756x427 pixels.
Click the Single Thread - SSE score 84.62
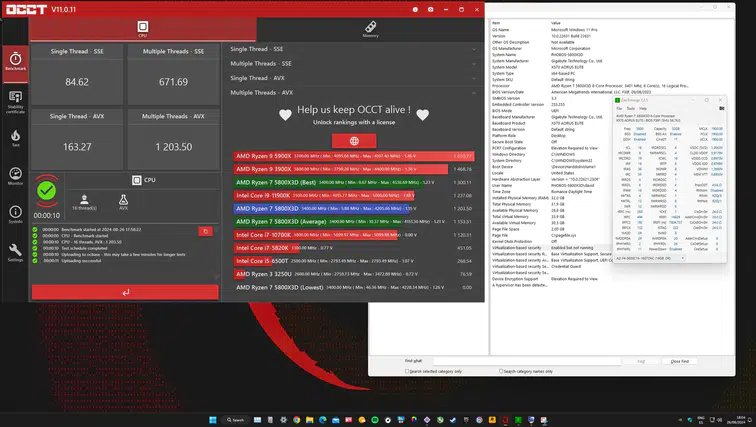coord(77,82)
